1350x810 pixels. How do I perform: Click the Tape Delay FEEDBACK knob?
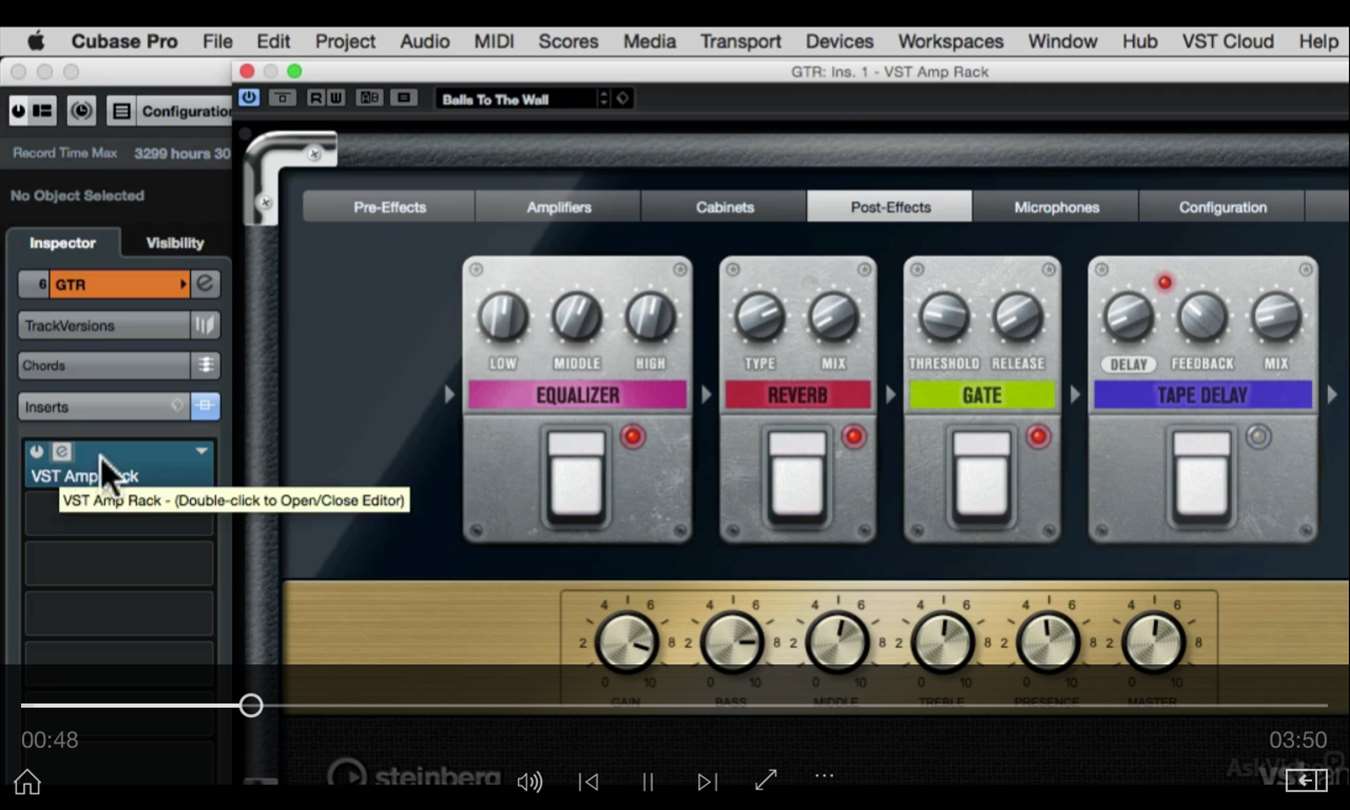[1202, 318]
